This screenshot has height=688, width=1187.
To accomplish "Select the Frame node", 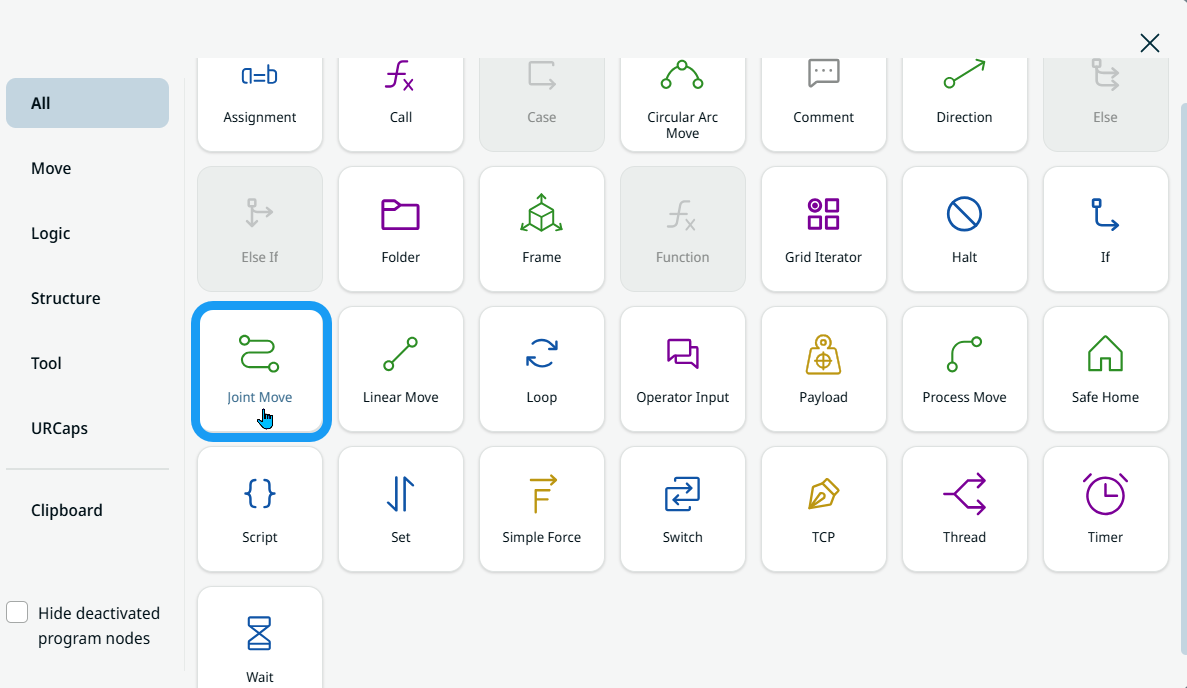I will click(x=541, y=229).
